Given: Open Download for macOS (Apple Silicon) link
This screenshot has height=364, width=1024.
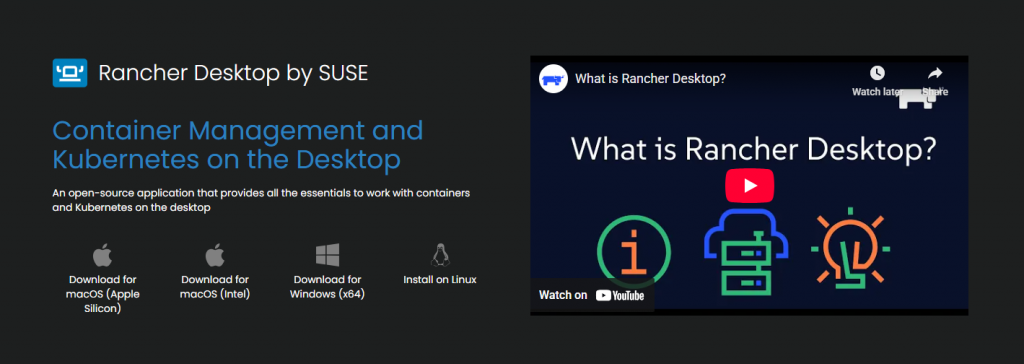Looking at the screenshot, I should coord(103,294).
